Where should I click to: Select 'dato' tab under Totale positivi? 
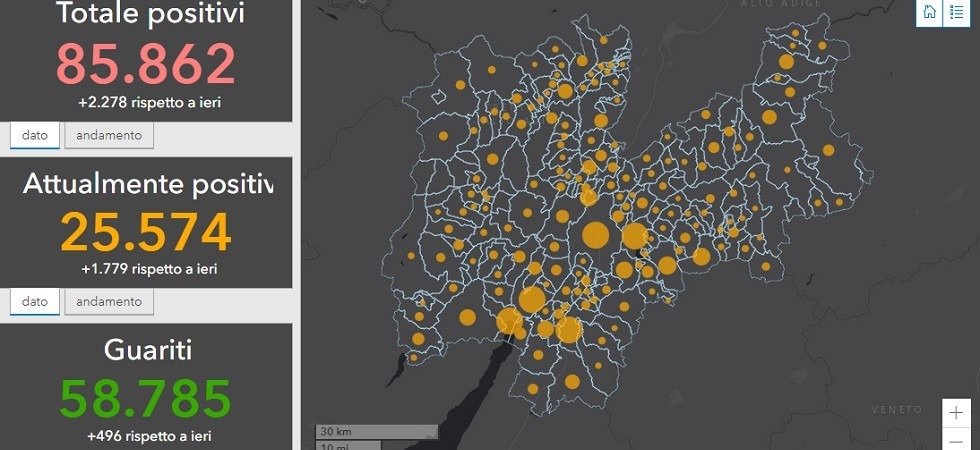click(35, 135)
